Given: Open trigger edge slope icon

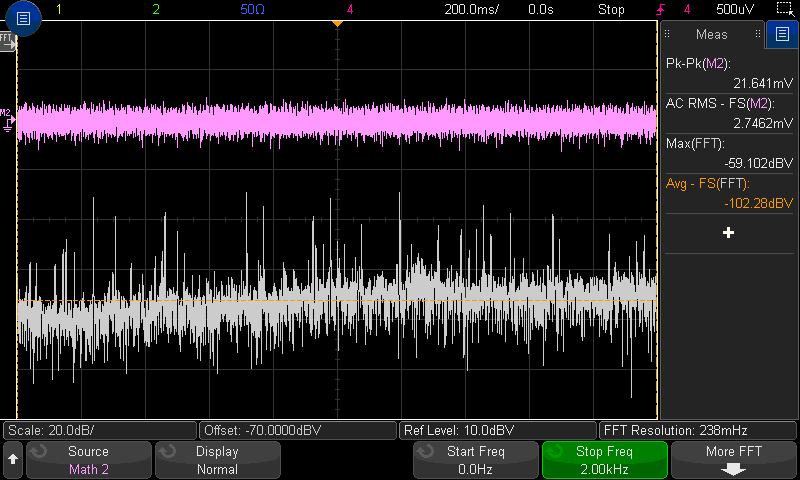Looking at the screenshot, I should click(x=661, y=9).
